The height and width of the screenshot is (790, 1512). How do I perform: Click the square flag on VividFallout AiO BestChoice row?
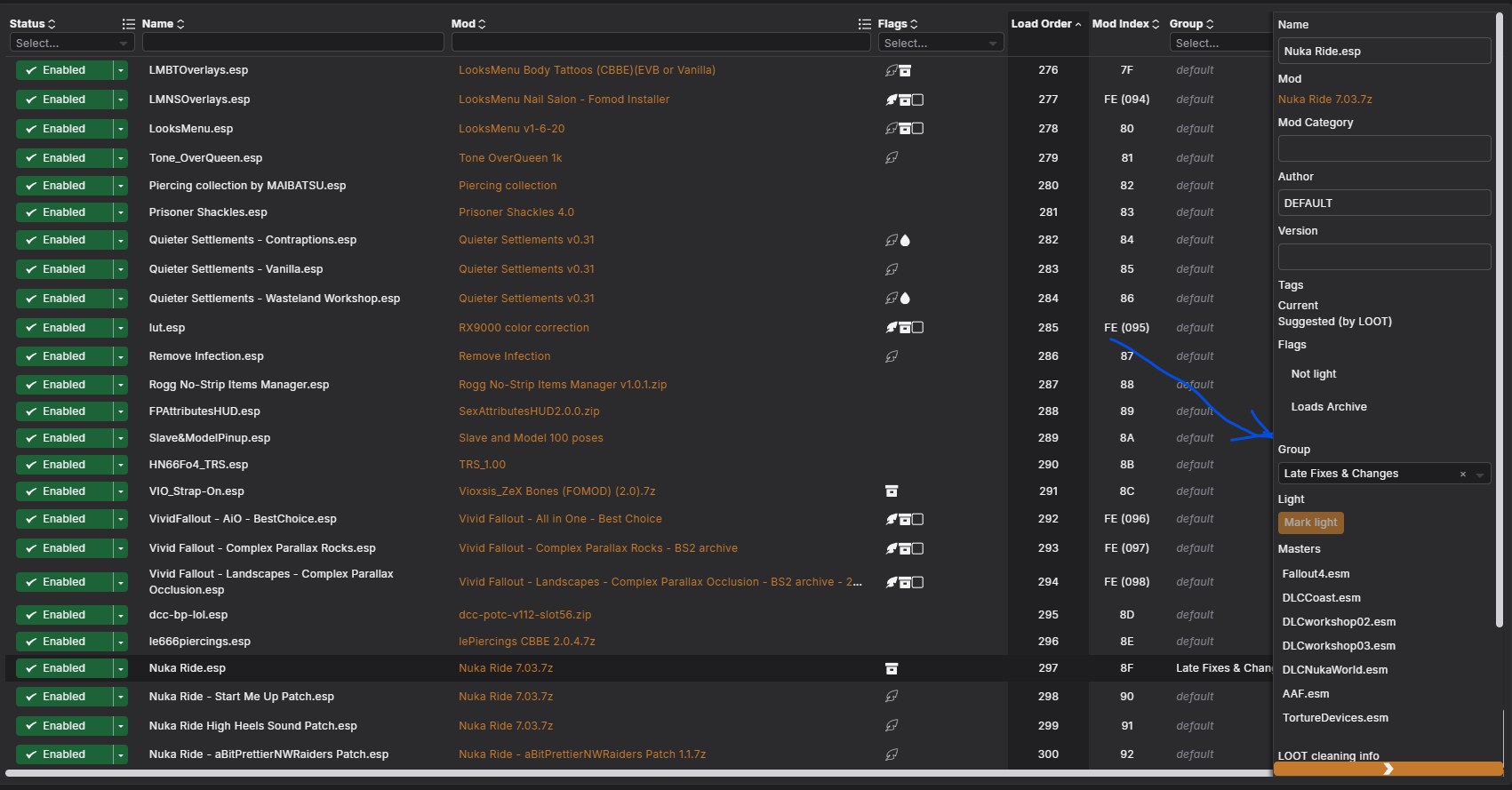point(918,519)
